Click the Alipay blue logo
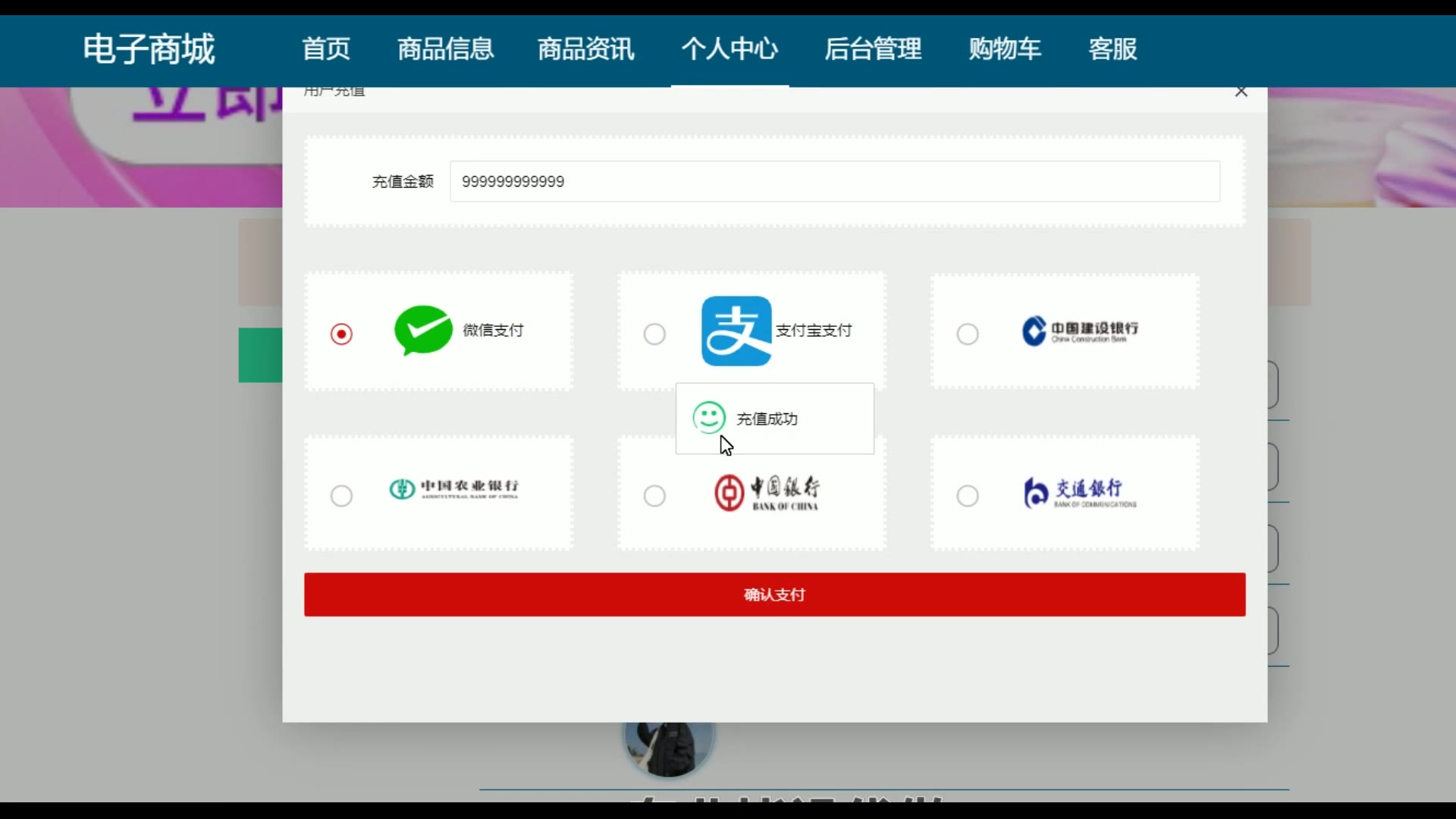 [736, 331]
